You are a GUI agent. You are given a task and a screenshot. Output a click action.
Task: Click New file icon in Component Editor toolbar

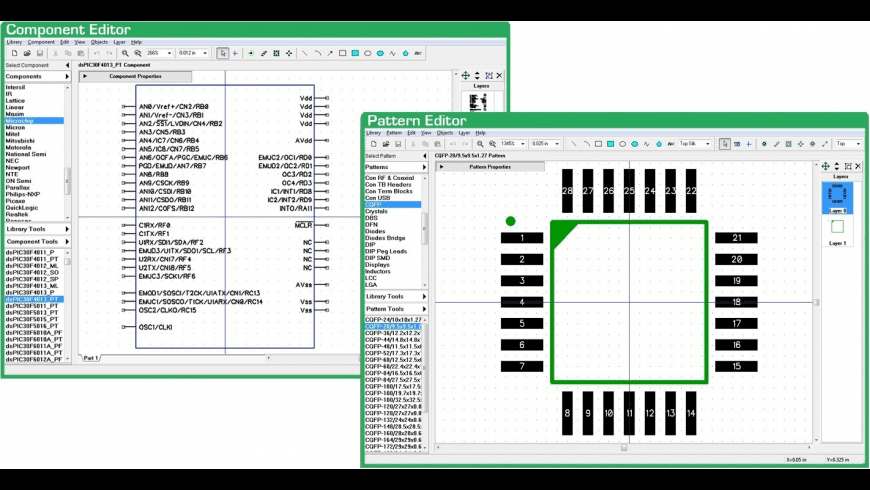coord(14,53)
